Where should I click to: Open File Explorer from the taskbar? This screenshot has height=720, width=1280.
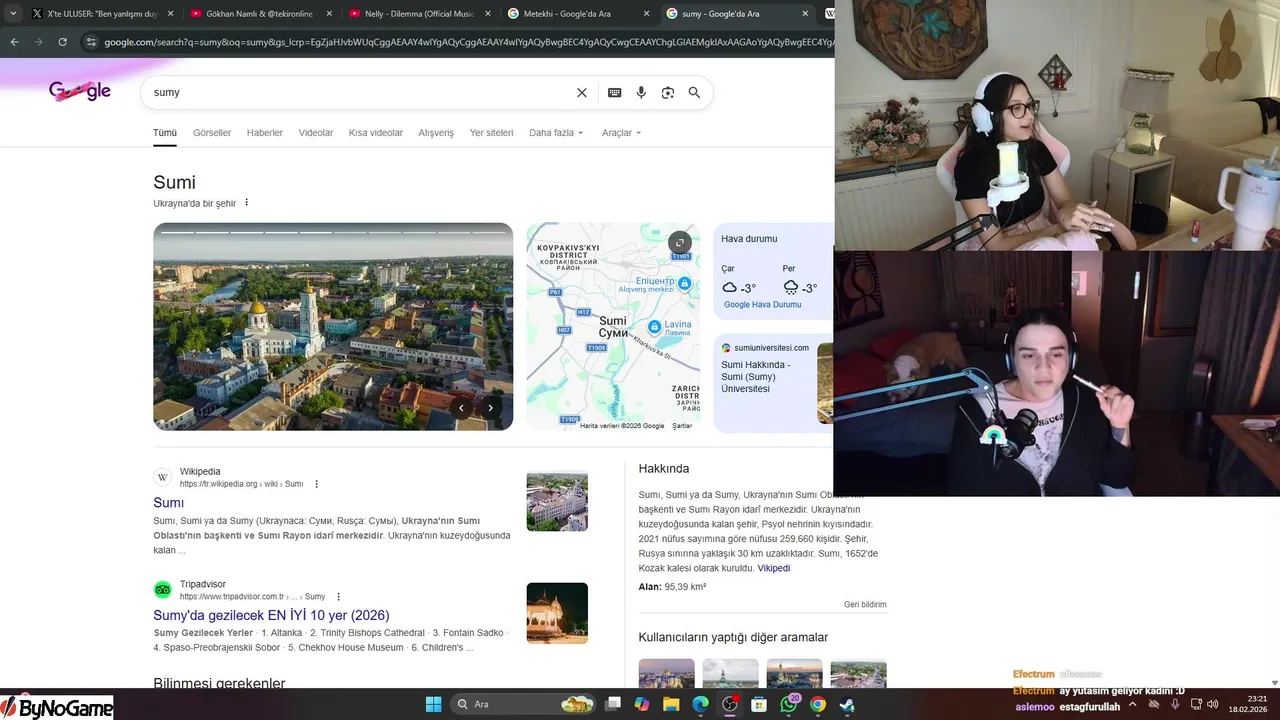[x=671, y=704]
